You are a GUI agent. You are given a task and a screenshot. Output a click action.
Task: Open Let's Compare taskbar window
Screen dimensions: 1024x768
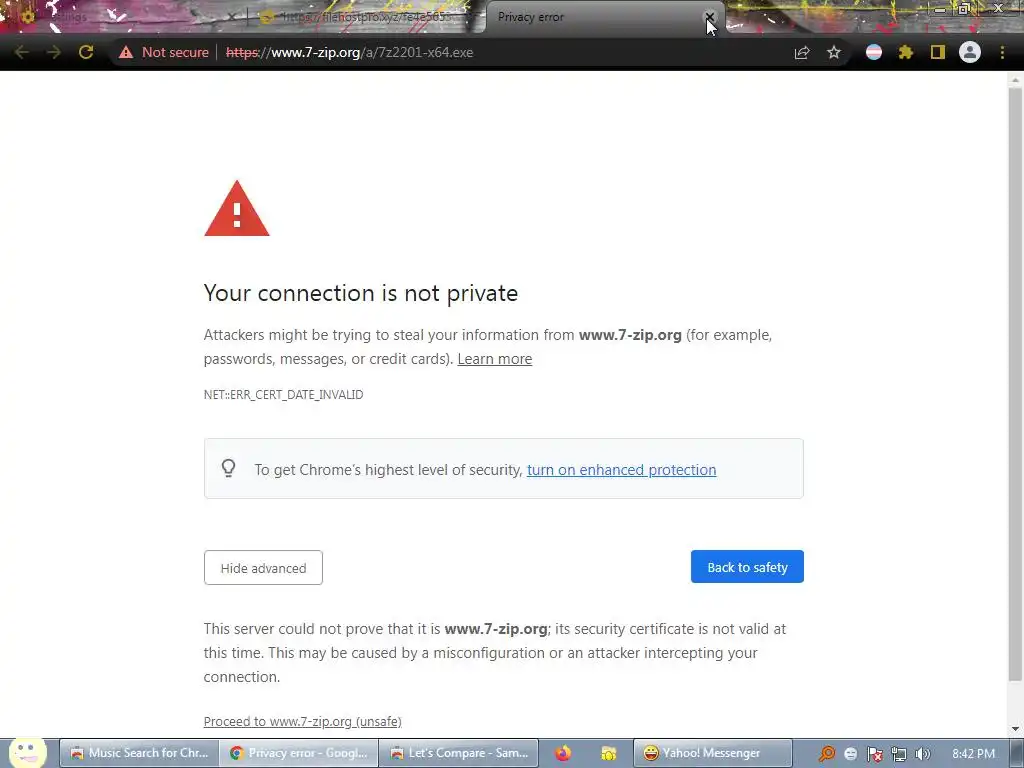coord(458,753)
